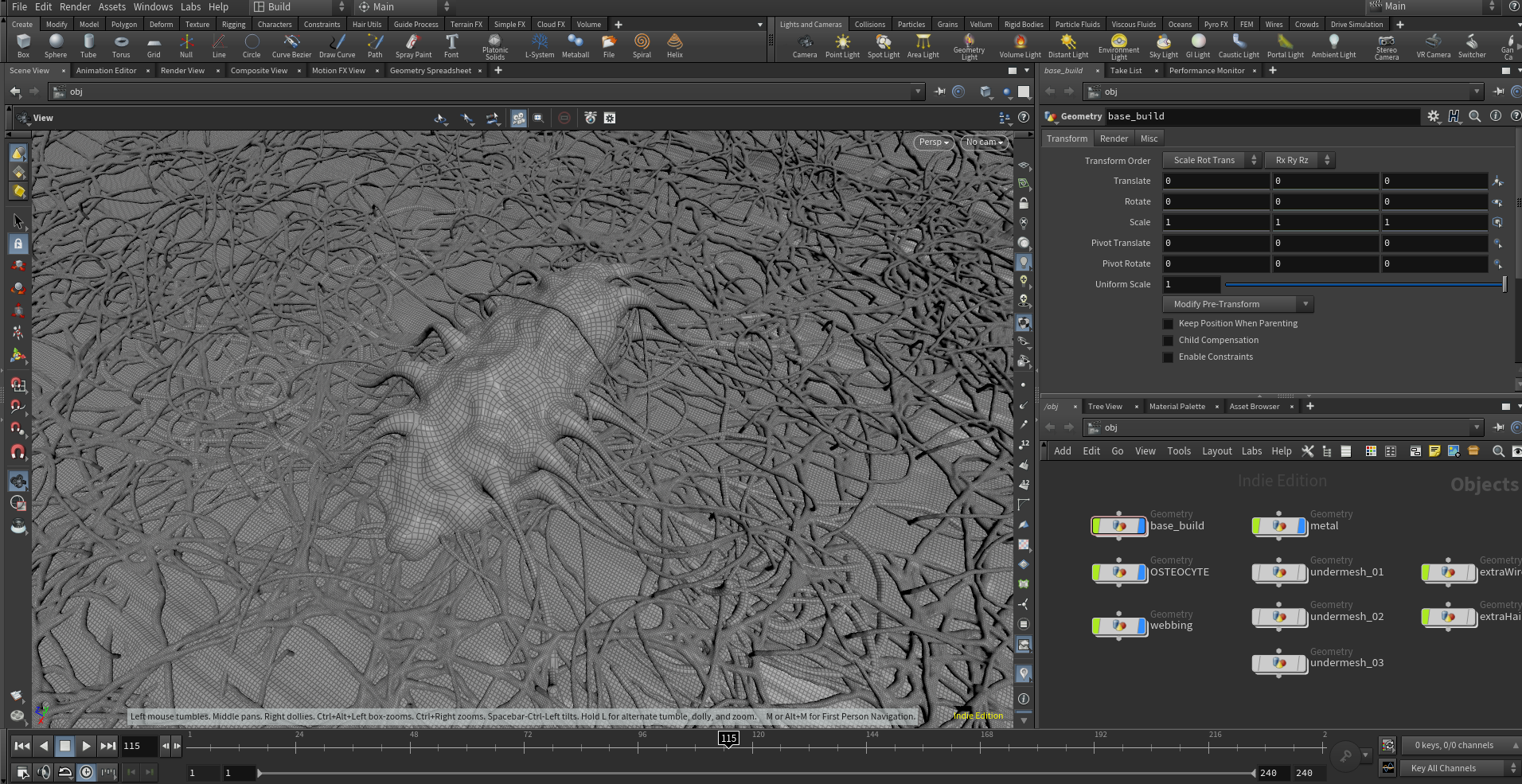This screenshot has height=784, width=1522.
Task: Open the Scale Rot Trans dropdown
Action: pos(1212,160)
